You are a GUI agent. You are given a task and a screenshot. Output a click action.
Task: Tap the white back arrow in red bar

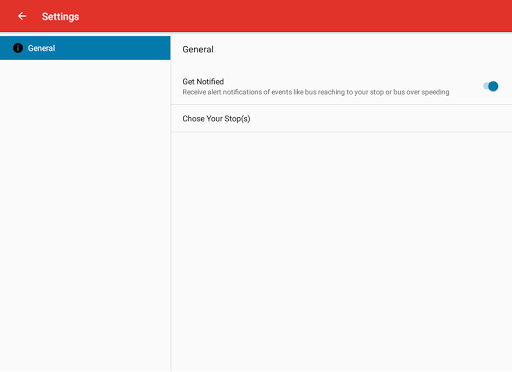22,16
